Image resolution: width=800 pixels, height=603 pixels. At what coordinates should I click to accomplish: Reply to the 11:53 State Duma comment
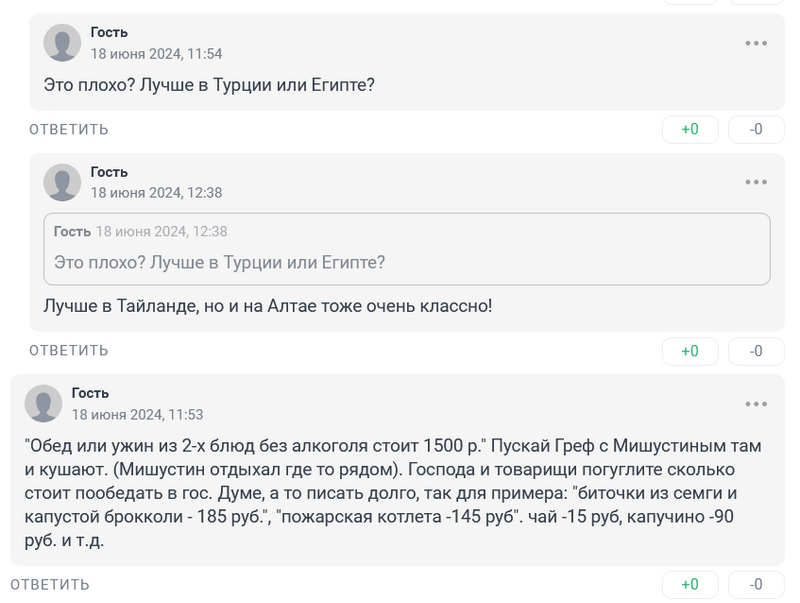[50, 585]
